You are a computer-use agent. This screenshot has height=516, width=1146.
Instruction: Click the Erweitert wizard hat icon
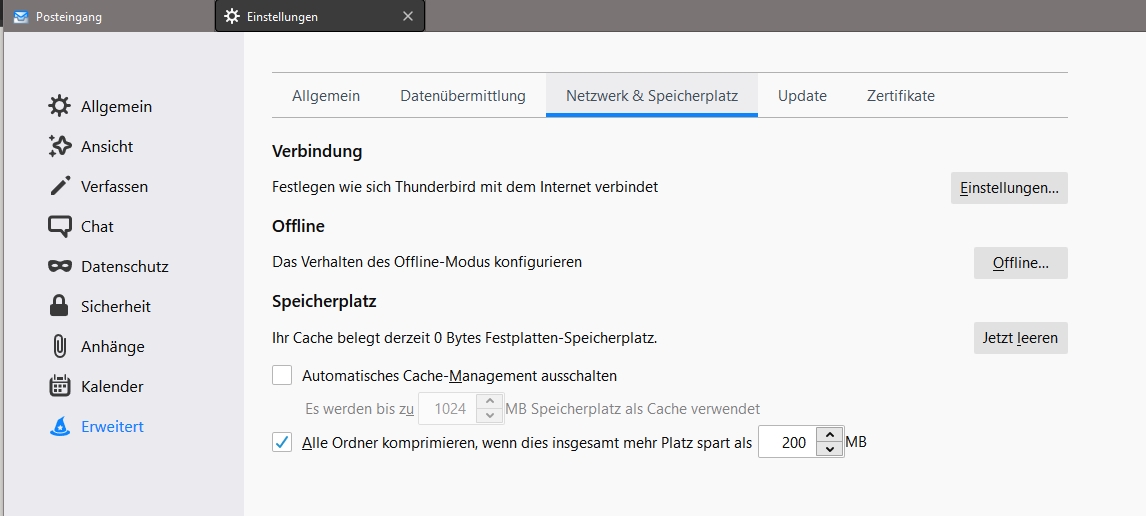click(60, 426)
